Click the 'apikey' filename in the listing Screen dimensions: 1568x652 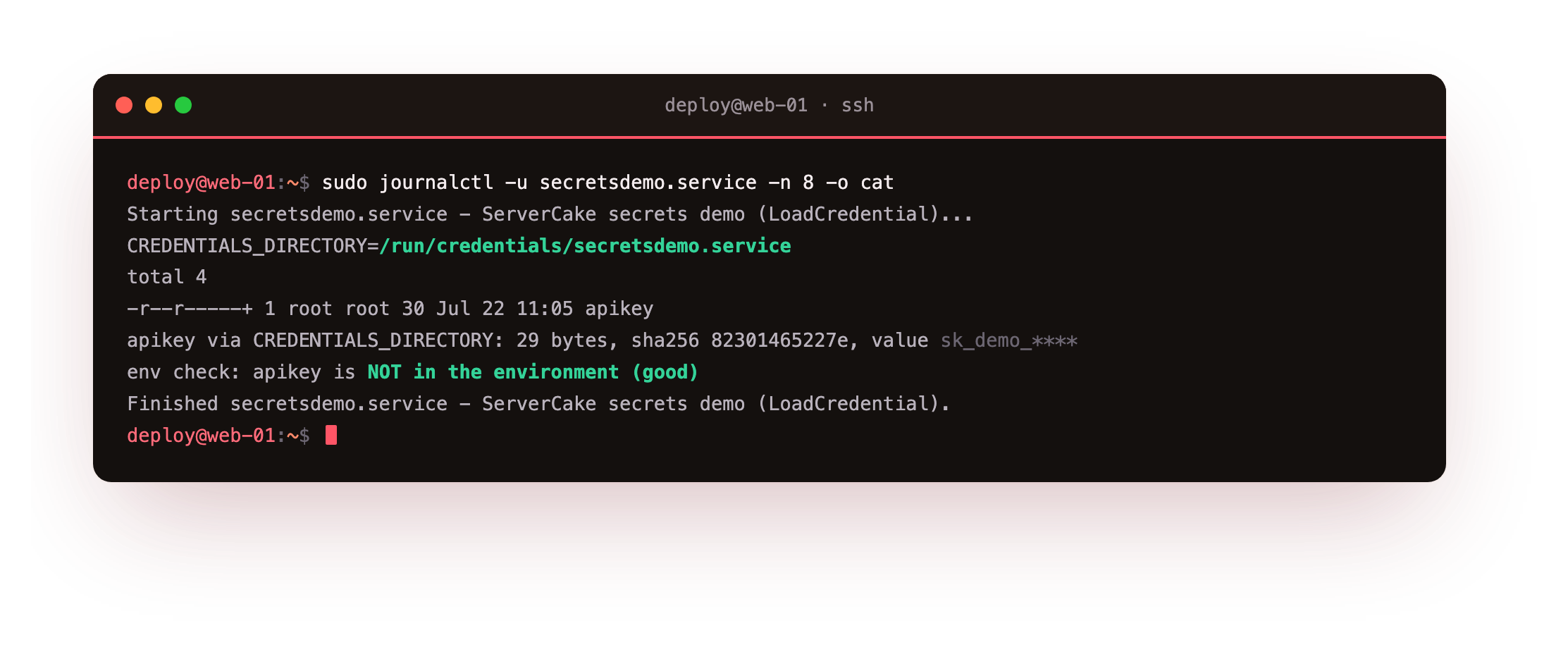tap(619, 309)
